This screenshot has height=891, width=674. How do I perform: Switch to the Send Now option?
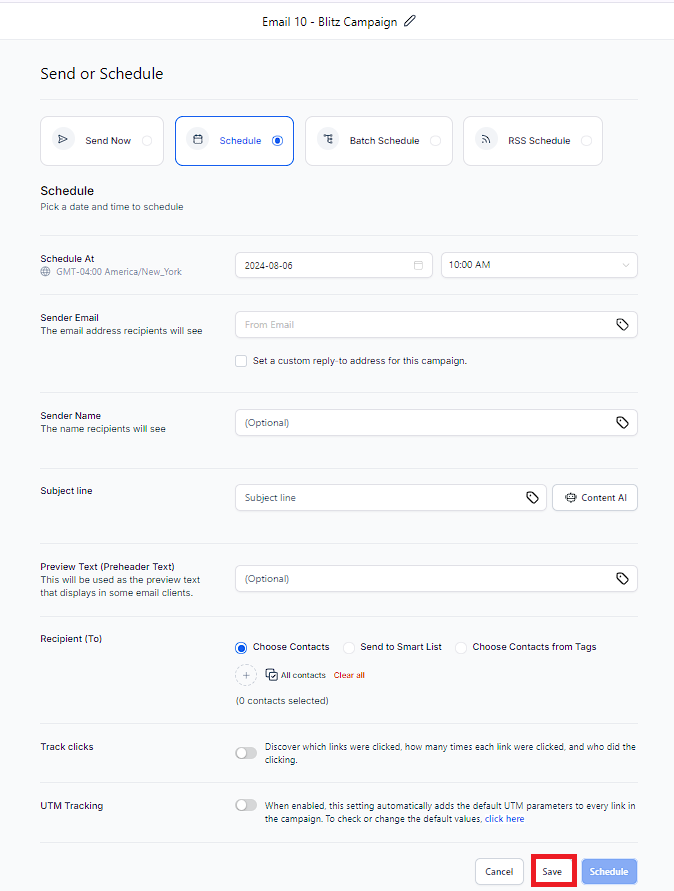coord(102,141)
